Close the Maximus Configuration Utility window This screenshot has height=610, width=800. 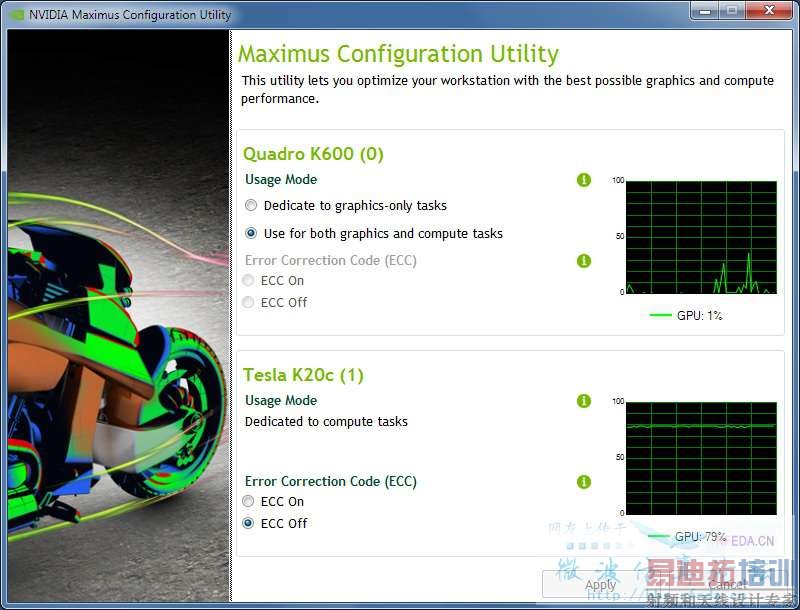point(770,11)
